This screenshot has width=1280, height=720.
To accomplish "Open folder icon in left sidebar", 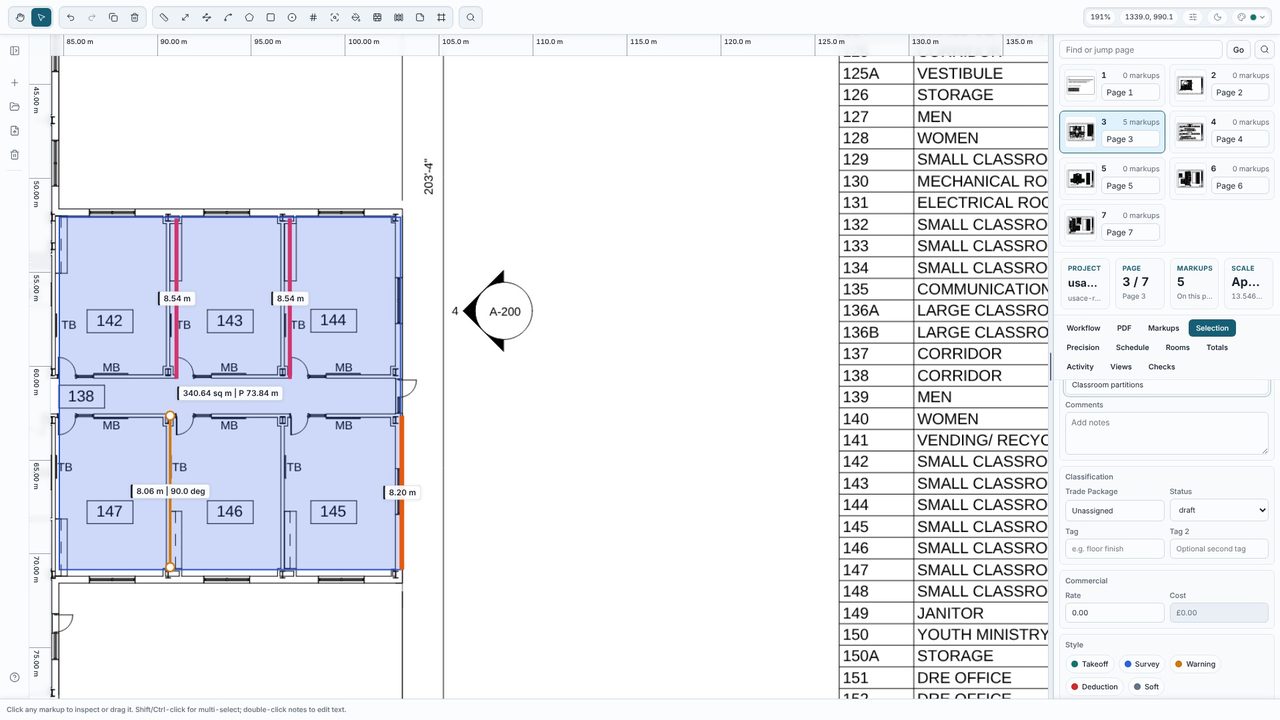I will coord(15,107).
